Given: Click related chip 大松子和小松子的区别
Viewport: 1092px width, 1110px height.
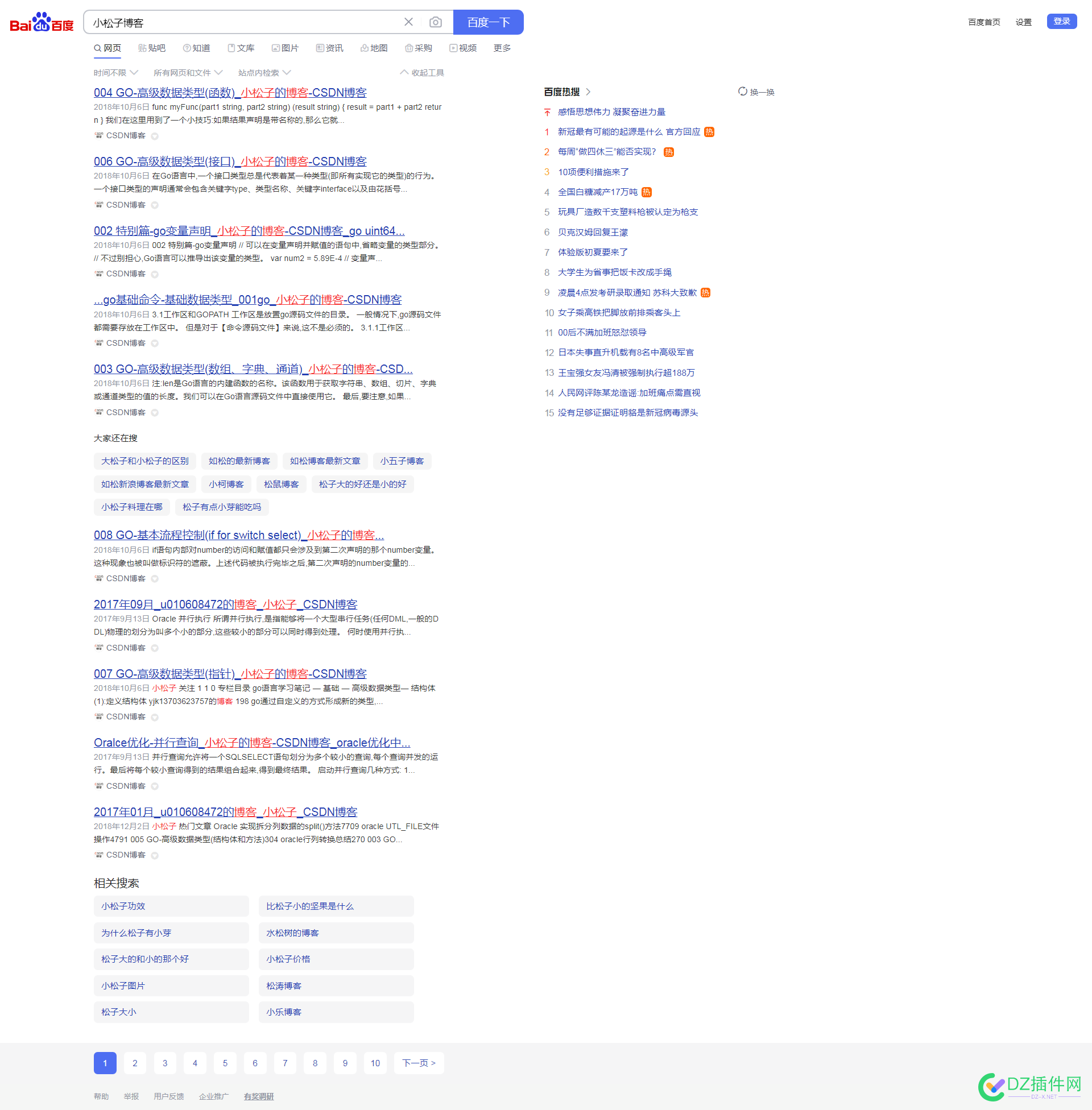Looking at the screenshot, I should pyautogui.click(x=145, y=461).
